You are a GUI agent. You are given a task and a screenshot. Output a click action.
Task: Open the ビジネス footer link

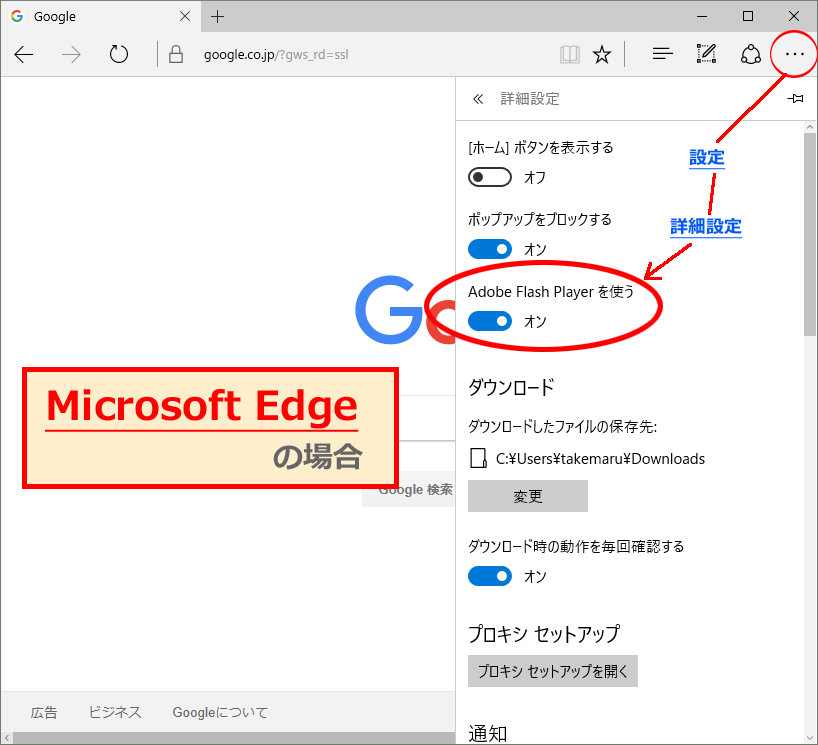115,713
